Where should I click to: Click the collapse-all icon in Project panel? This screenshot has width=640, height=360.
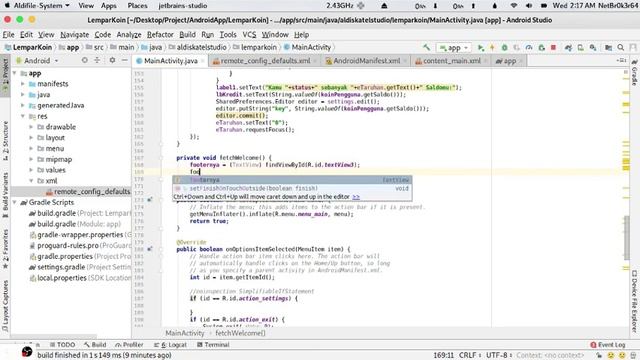tap(97, 60)
